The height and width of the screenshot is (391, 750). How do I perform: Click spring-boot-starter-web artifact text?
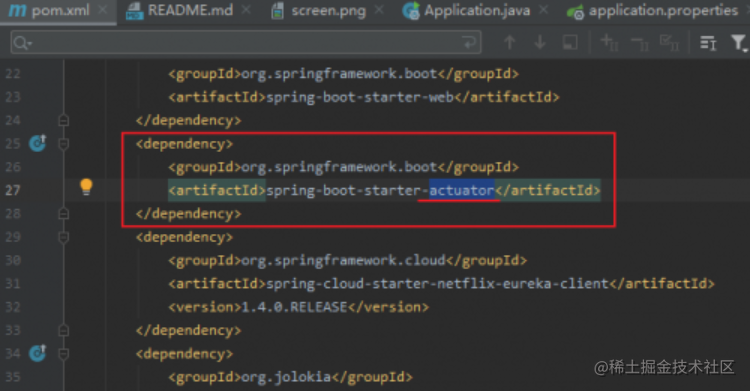360,97
